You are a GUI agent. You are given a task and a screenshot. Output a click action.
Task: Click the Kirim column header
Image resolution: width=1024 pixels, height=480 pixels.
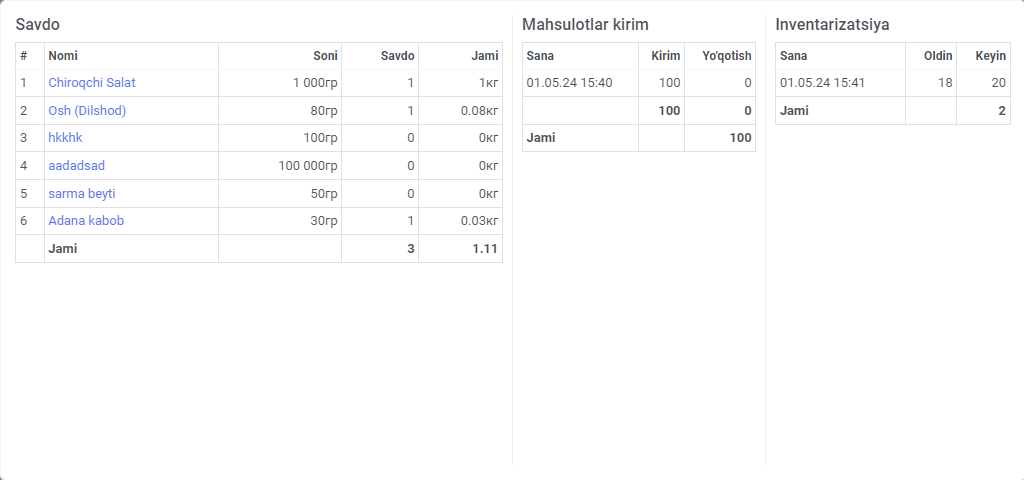[665, 56]
